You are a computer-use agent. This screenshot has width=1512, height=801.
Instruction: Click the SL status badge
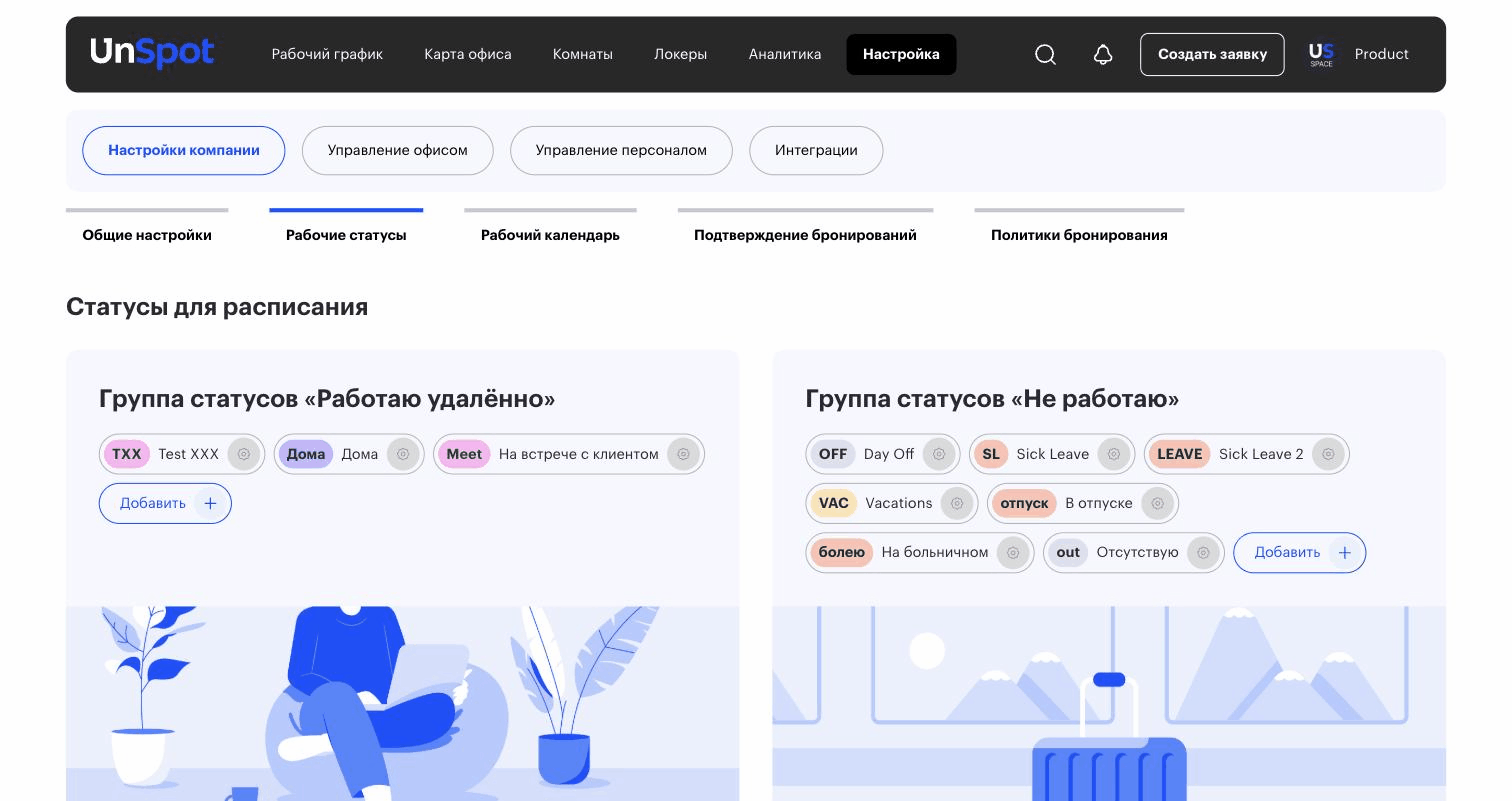pyautogui.click(x=991, y=454)
